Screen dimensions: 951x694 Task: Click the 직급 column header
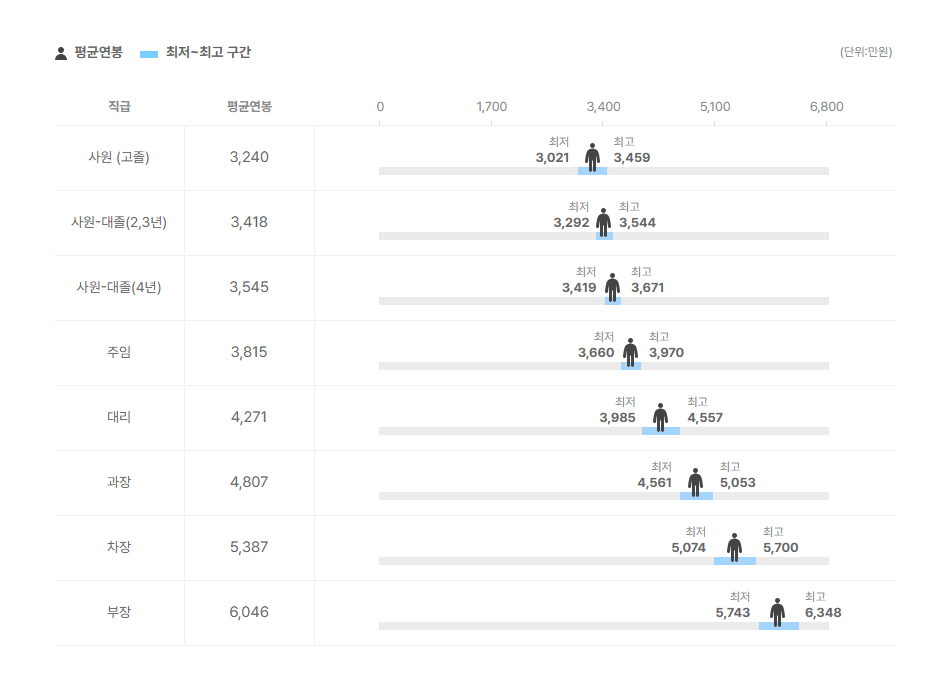119,107
